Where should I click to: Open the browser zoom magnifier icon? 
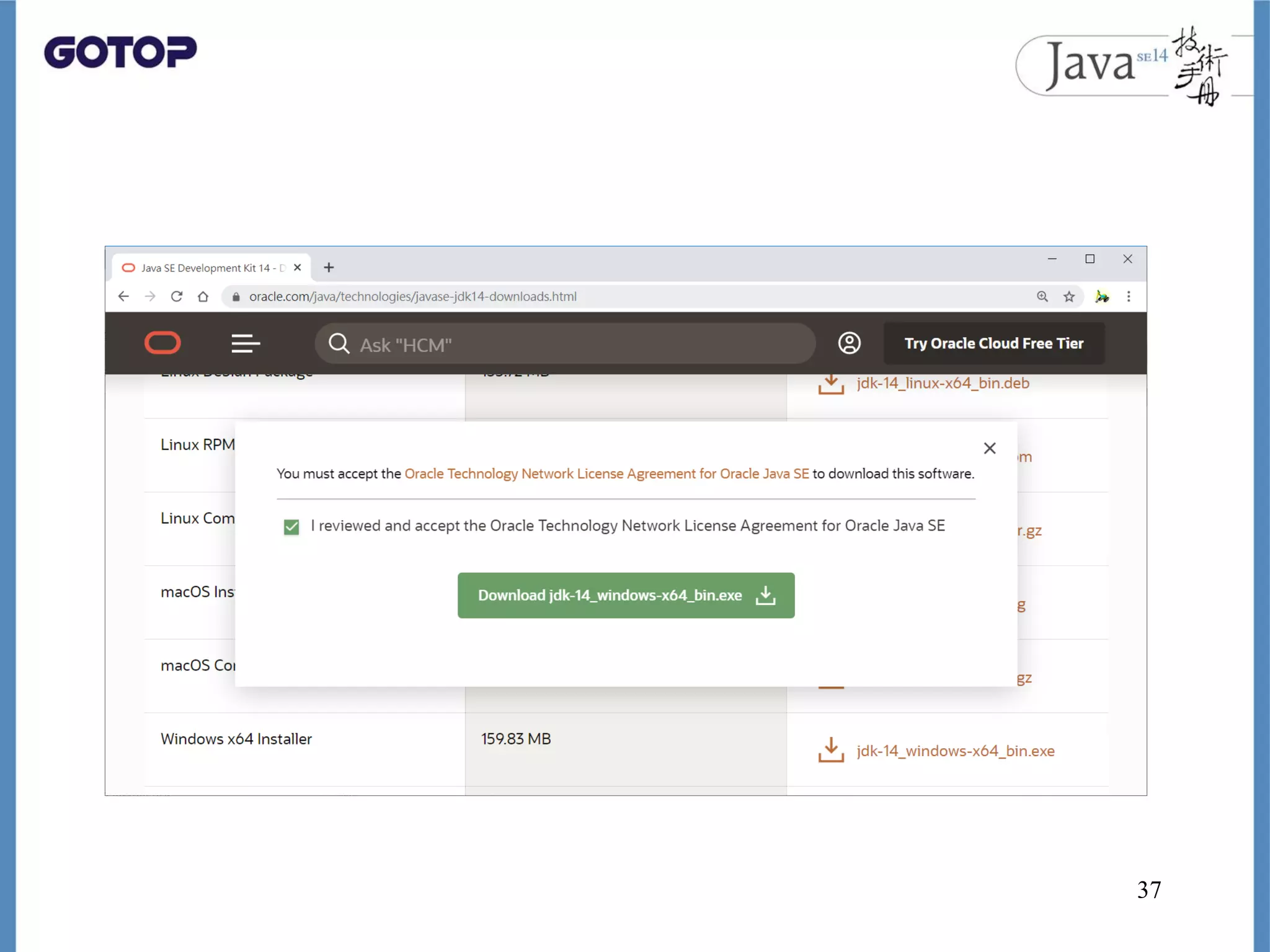click(x=1042, y=296)
